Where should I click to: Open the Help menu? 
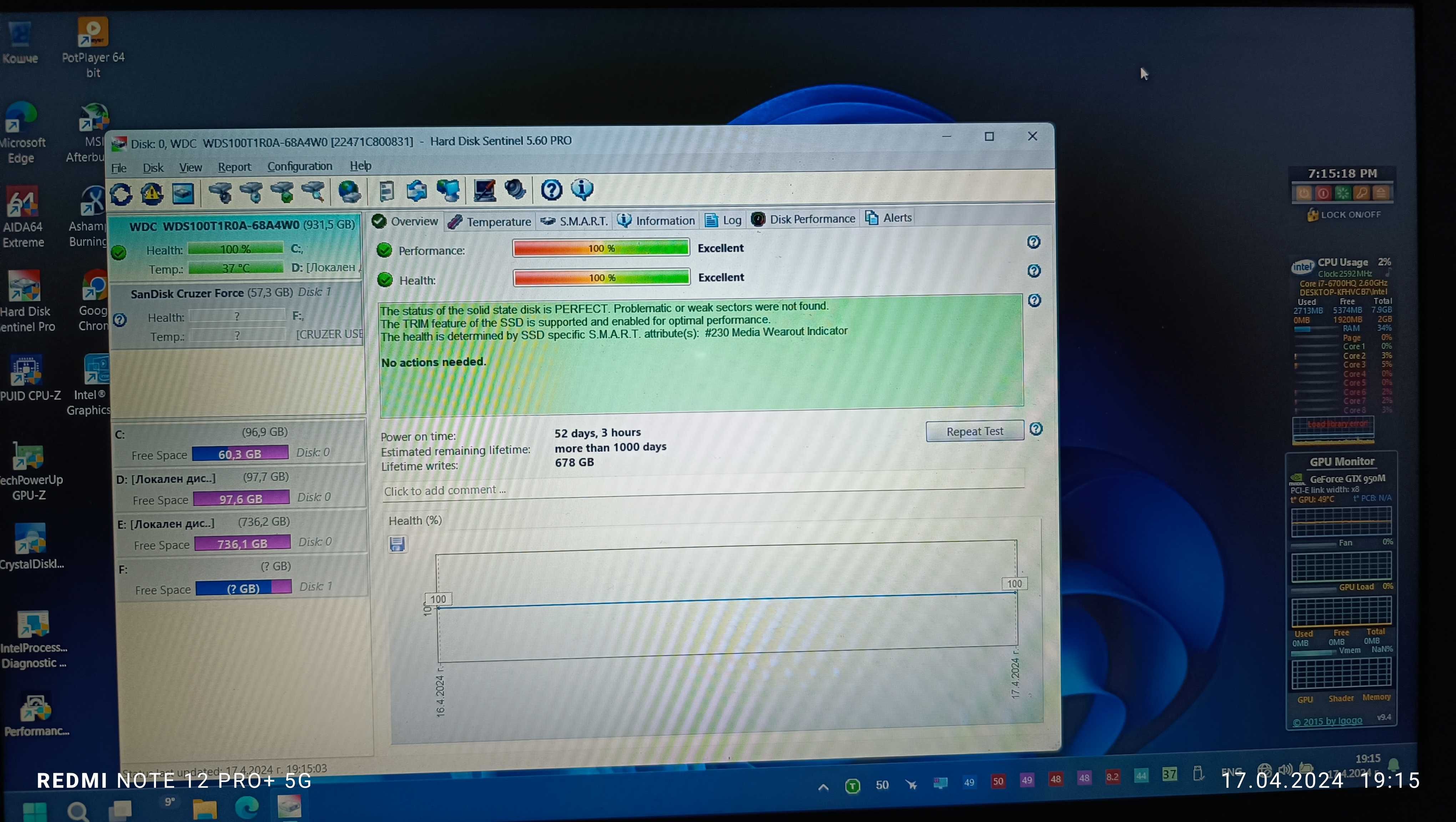[x=360, y=166]
